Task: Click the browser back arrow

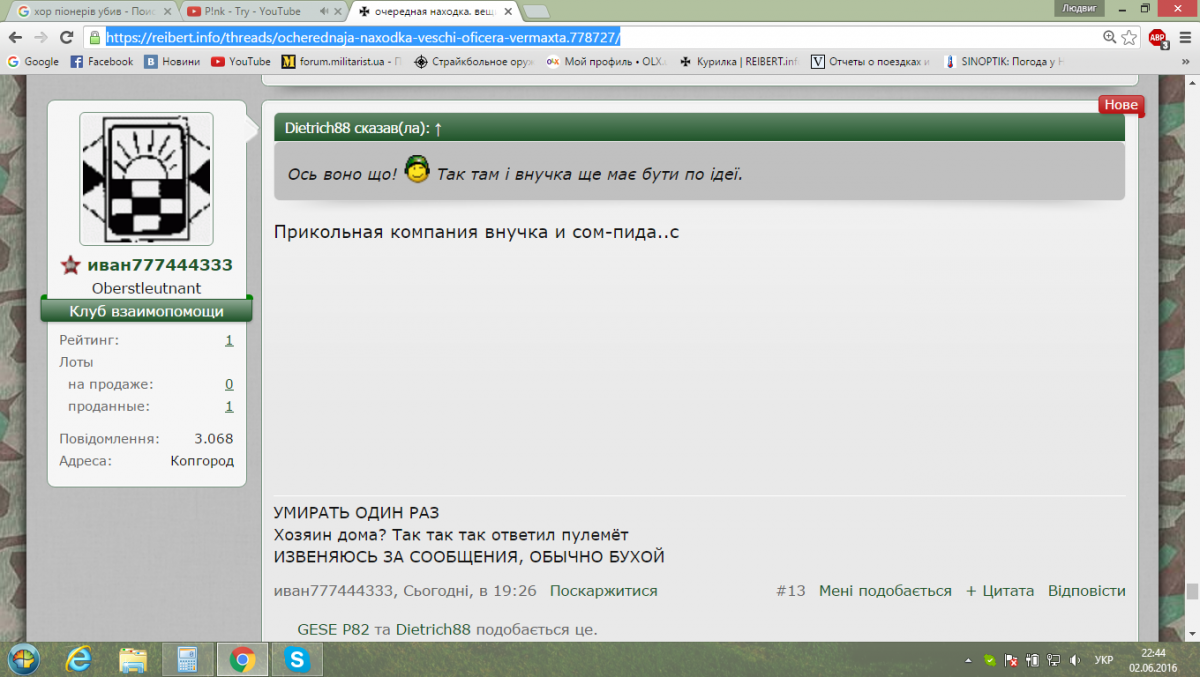Action: pos(14,37)
